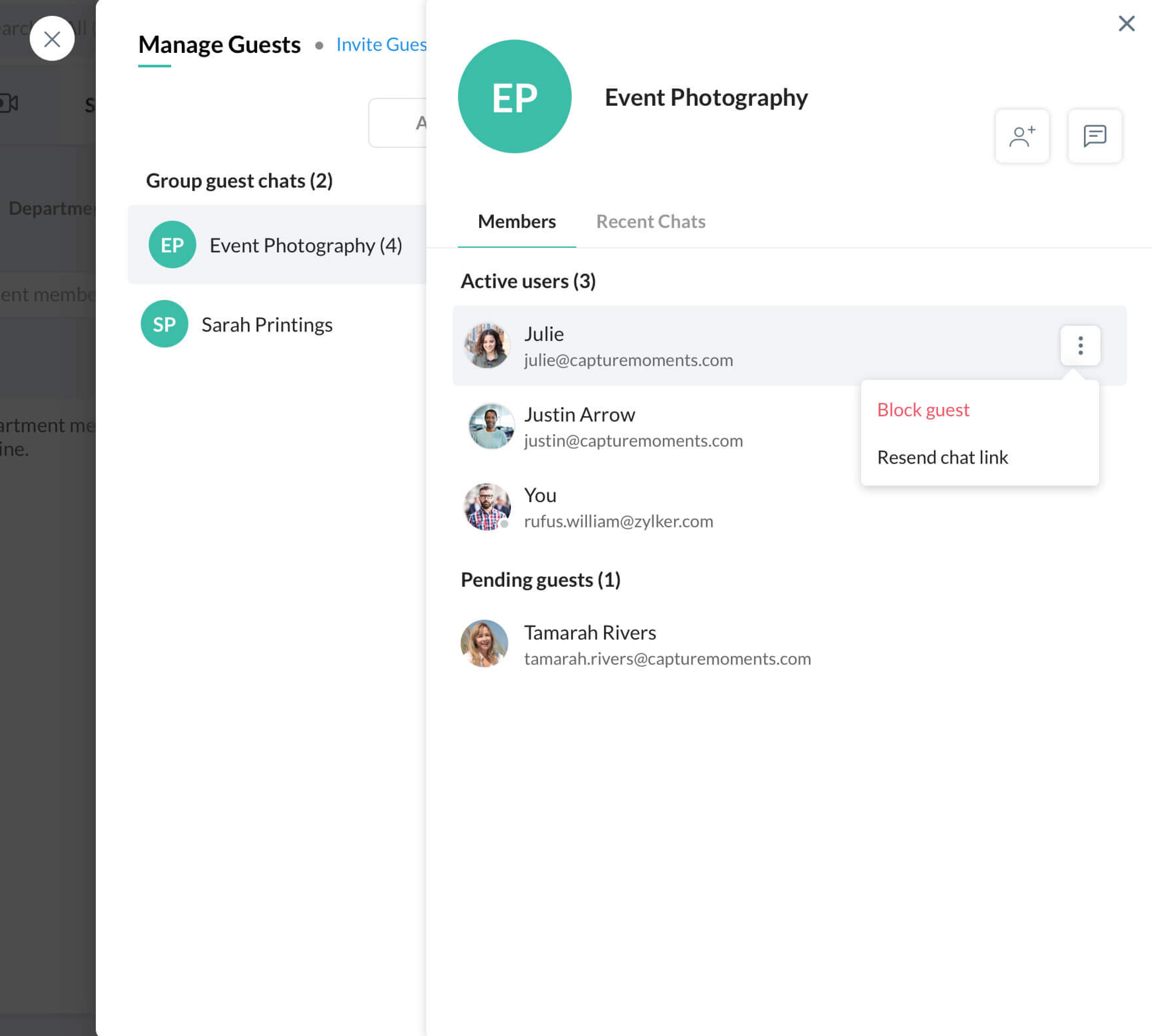Viewport: 1152px width, 1036px height.
Task: Click the large EP group avatar
Action: [514, 97]
